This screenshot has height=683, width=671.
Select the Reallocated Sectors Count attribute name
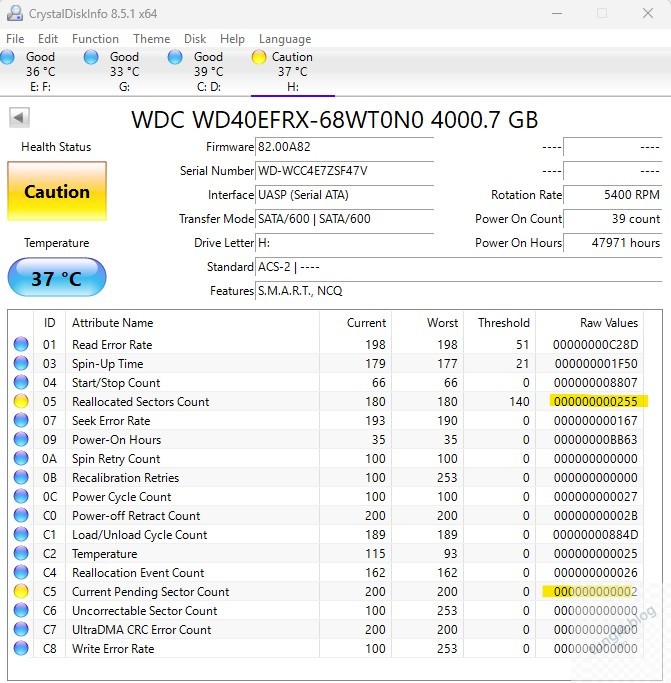click(x=140, y=402)
